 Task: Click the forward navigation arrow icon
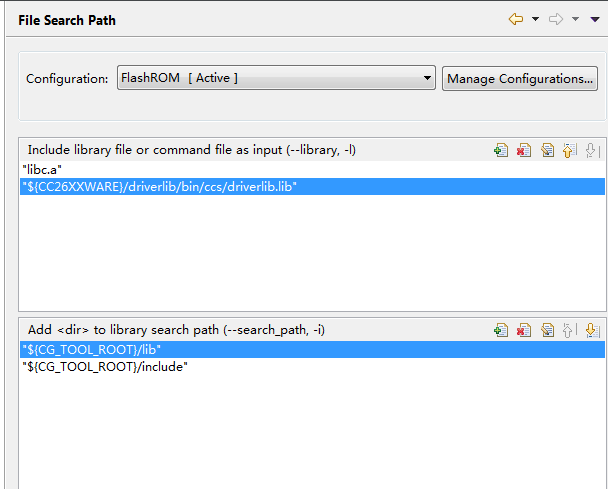pos(556,19)
